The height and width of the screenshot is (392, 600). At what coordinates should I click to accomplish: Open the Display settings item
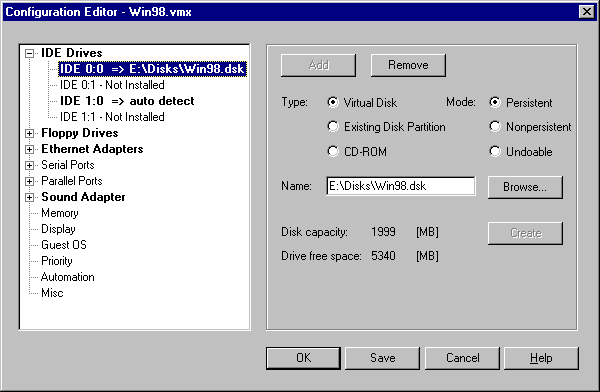coord(58,229)
